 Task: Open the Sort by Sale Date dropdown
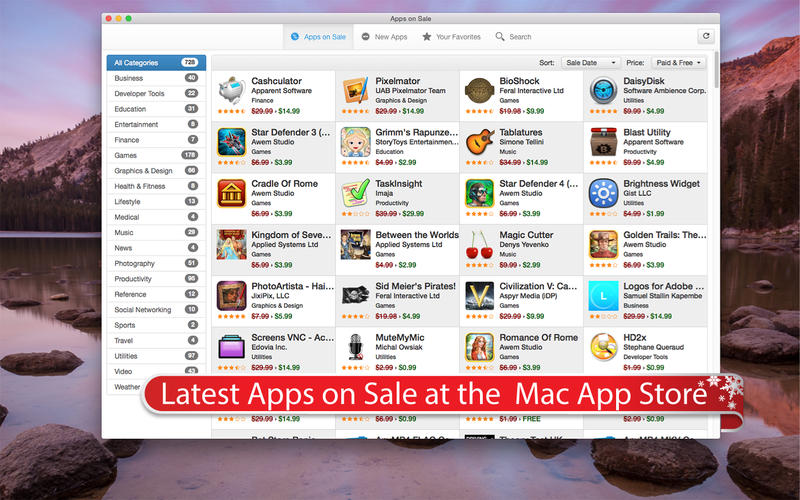click(591, 62)
